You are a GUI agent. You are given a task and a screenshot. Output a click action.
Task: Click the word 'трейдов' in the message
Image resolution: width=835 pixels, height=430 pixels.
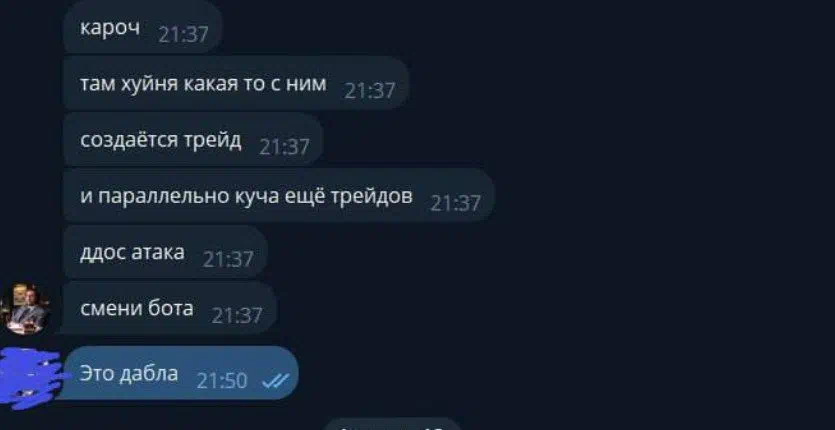coord(372,197)
